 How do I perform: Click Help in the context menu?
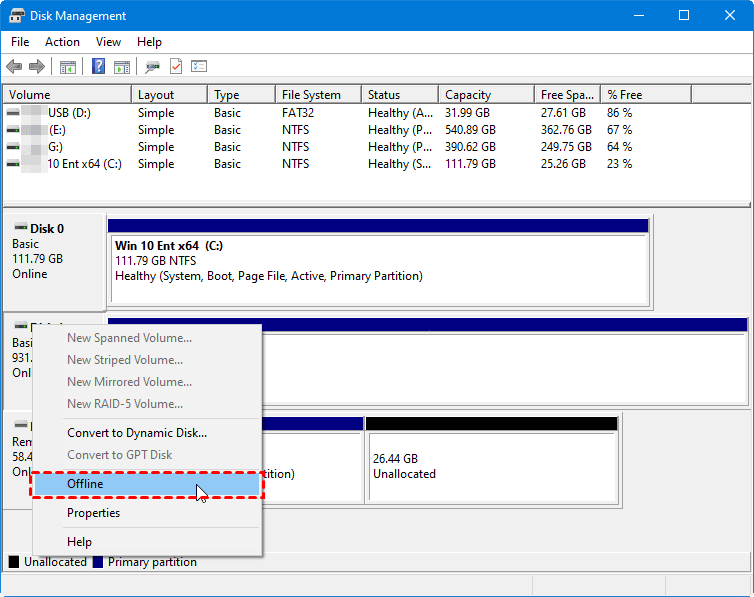tap(79, 542)
